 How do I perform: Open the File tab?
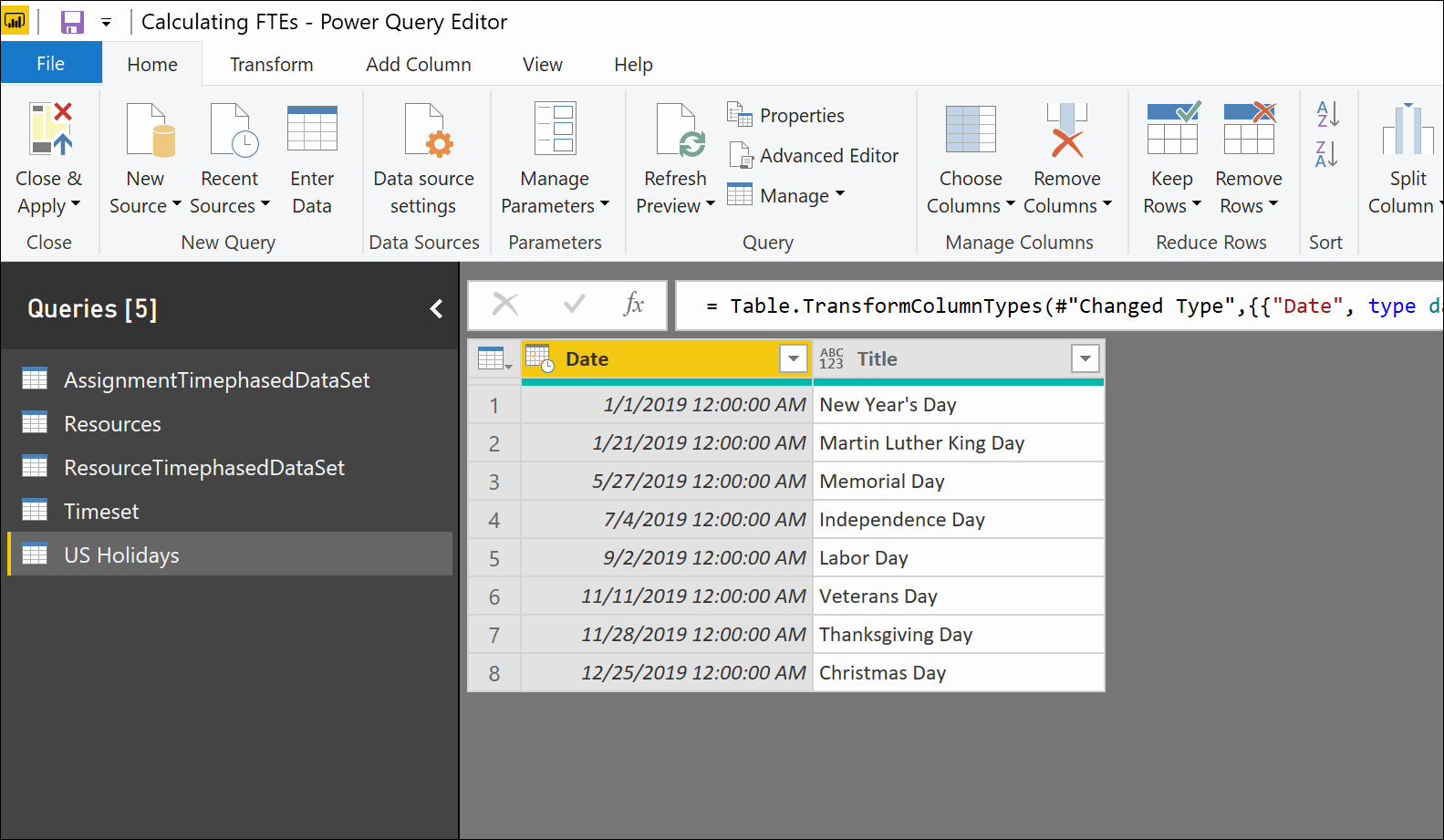point(51,64)
